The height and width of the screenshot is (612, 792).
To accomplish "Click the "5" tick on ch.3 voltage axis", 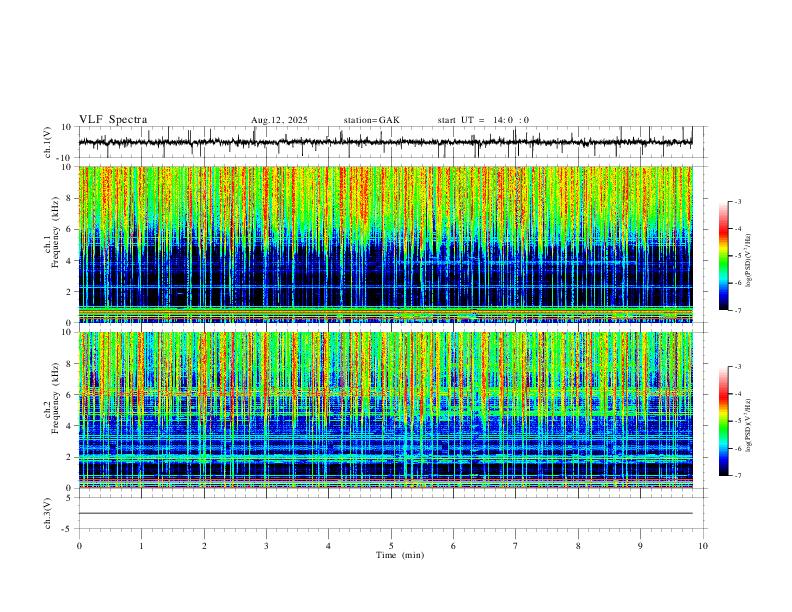I will coord(70,498).
